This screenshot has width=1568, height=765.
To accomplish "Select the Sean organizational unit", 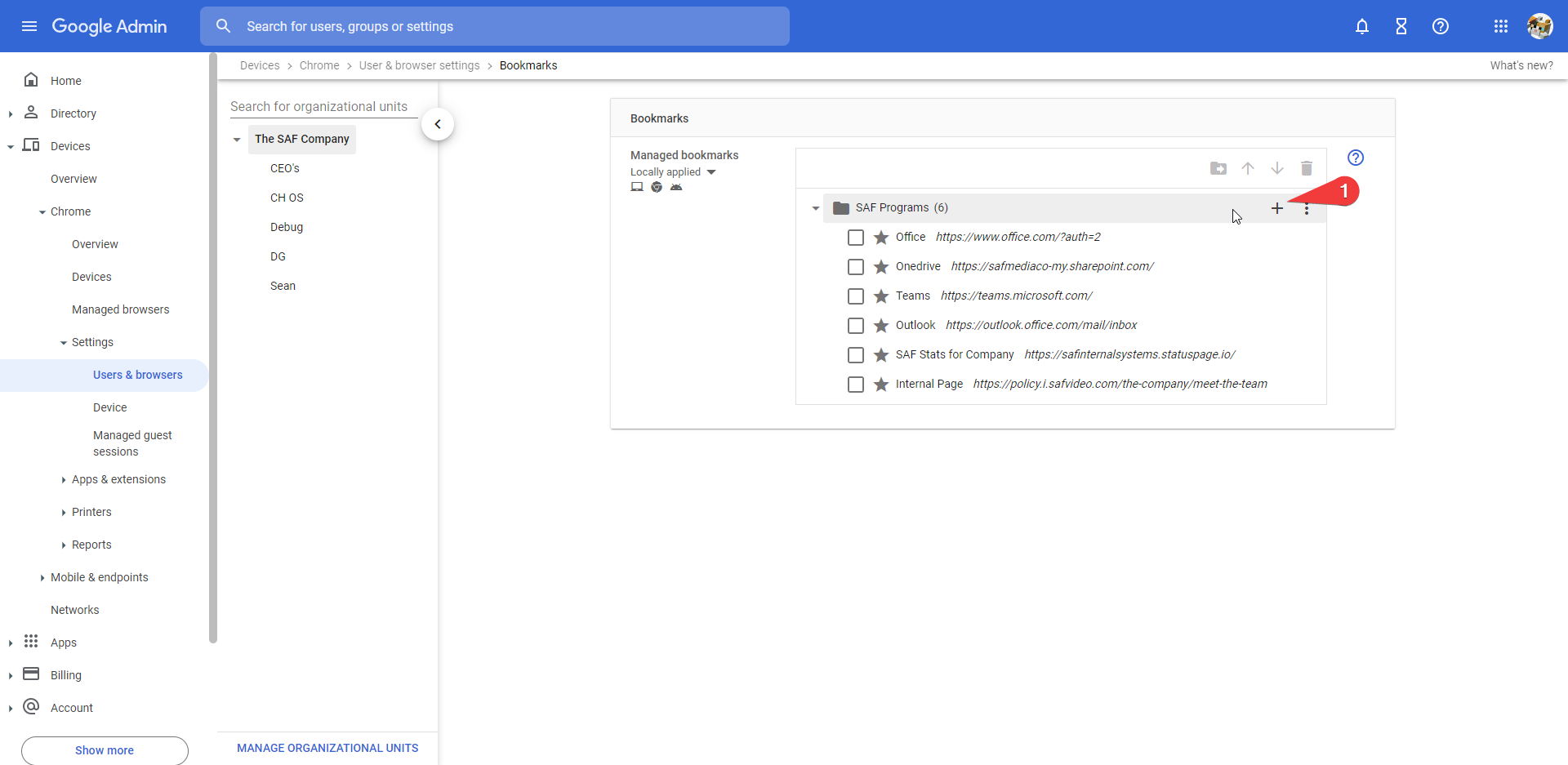I will pyautogui.click(x=283, y=286).
